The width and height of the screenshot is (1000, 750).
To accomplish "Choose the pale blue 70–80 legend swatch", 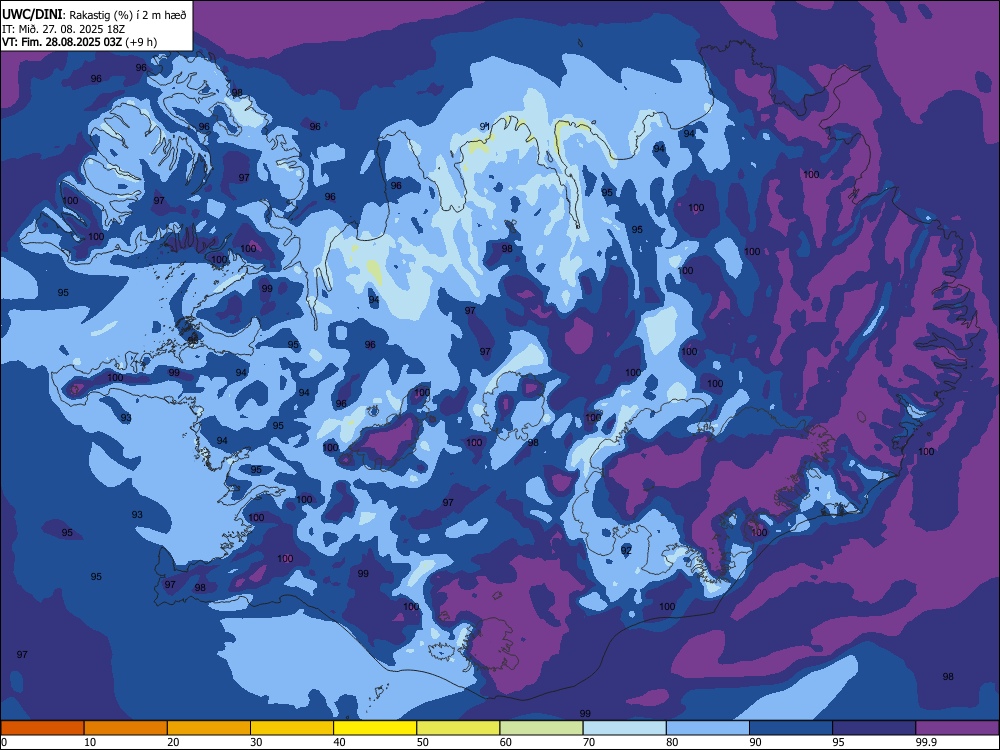I will click(624, 728).
